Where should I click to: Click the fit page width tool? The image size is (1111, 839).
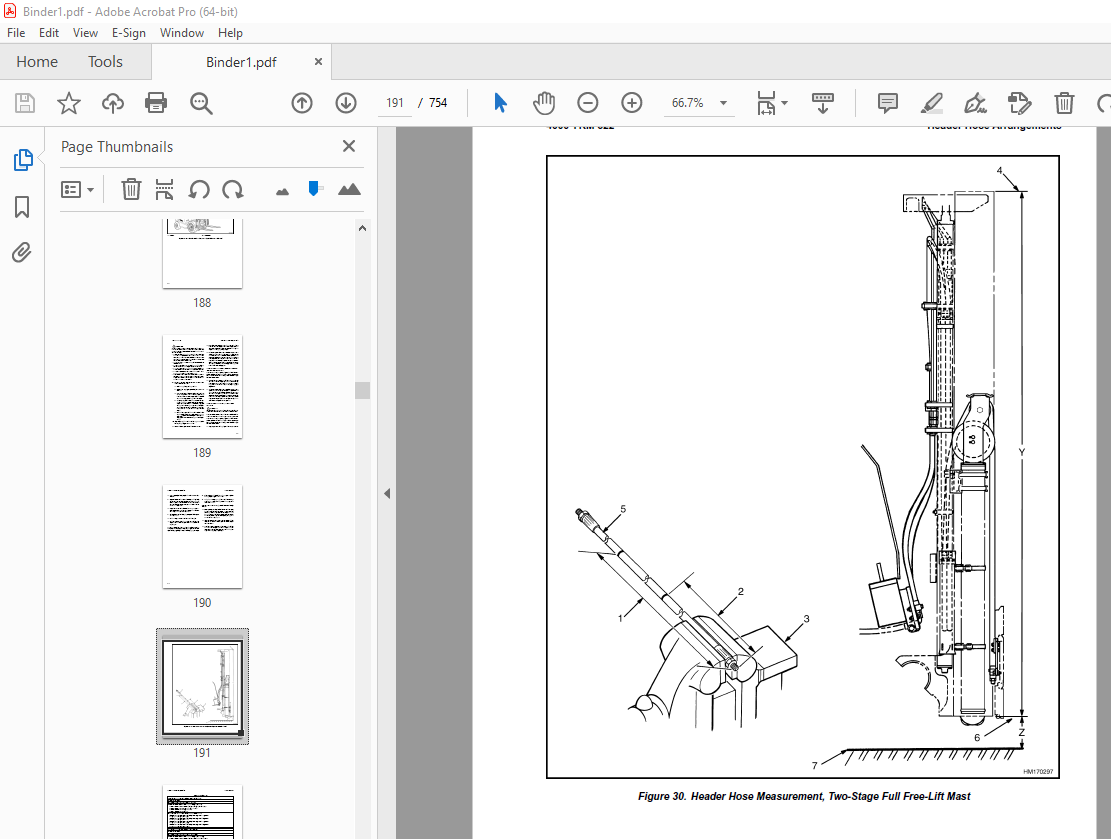[x=766, y=103]
